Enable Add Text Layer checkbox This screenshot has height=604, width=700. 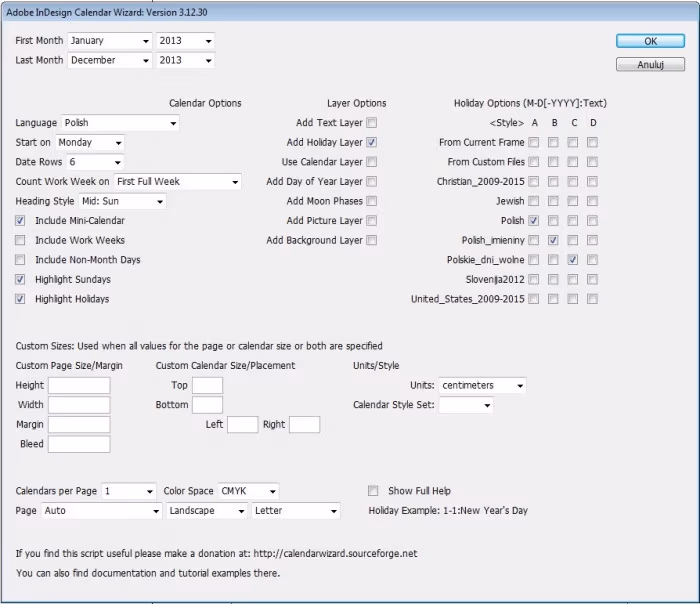pyautogui.click(x=371, y=123)
